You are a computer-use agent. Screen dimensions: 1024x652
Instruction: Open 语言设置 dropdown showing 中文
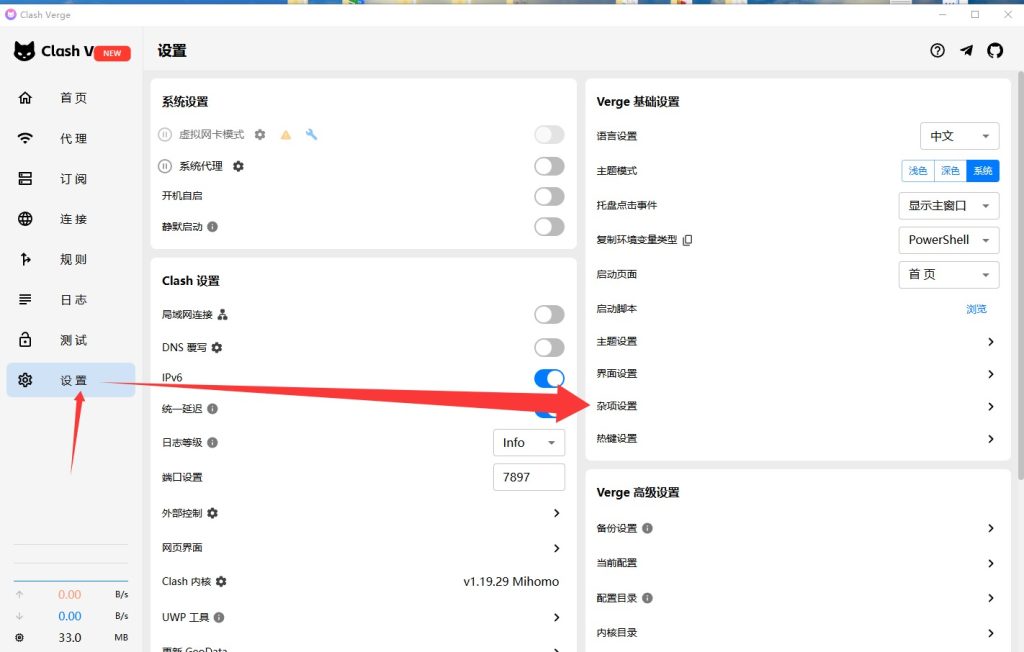click(959, 136)
